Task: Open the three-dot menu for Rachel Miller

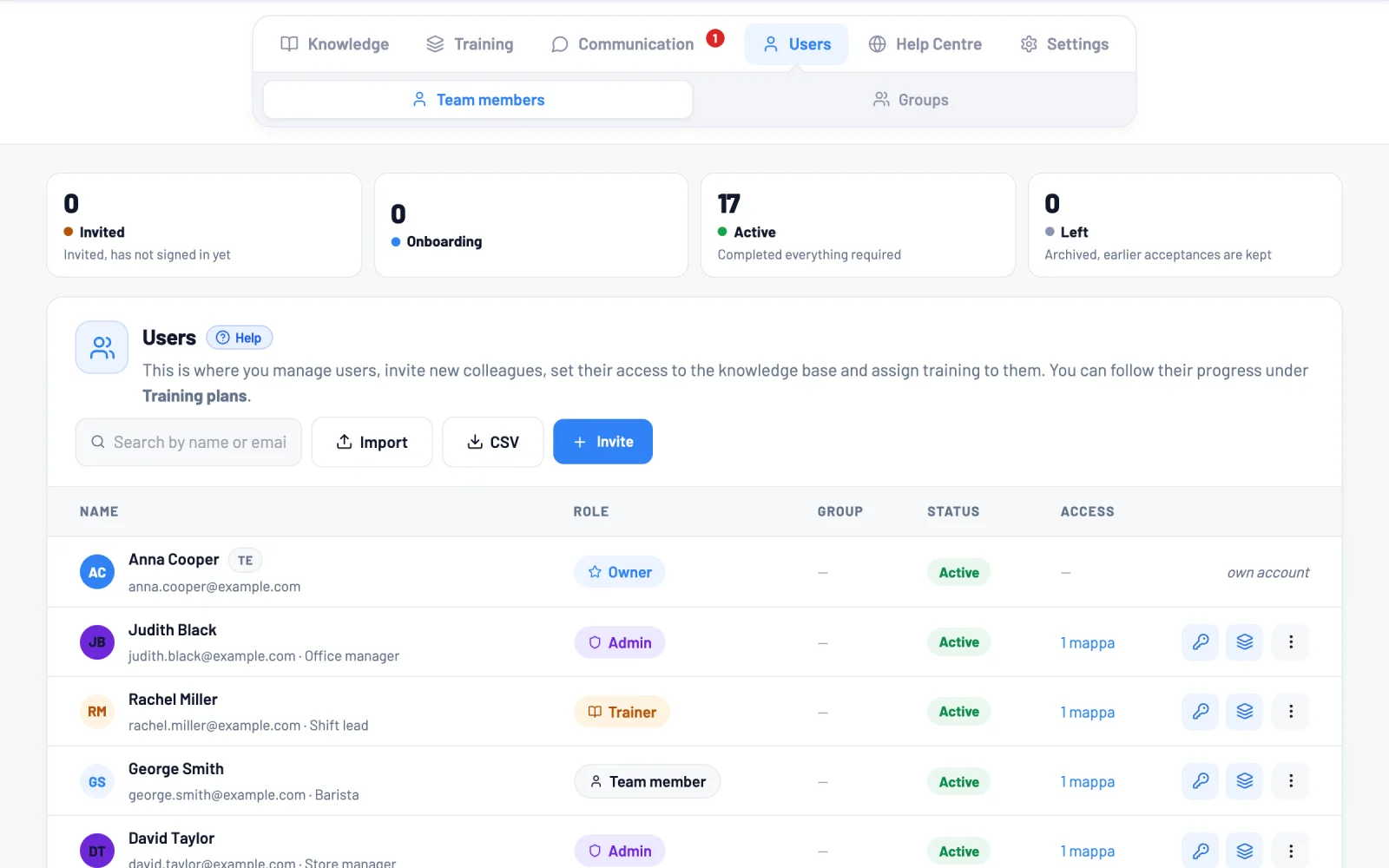Action: [x=1291, y=712]
